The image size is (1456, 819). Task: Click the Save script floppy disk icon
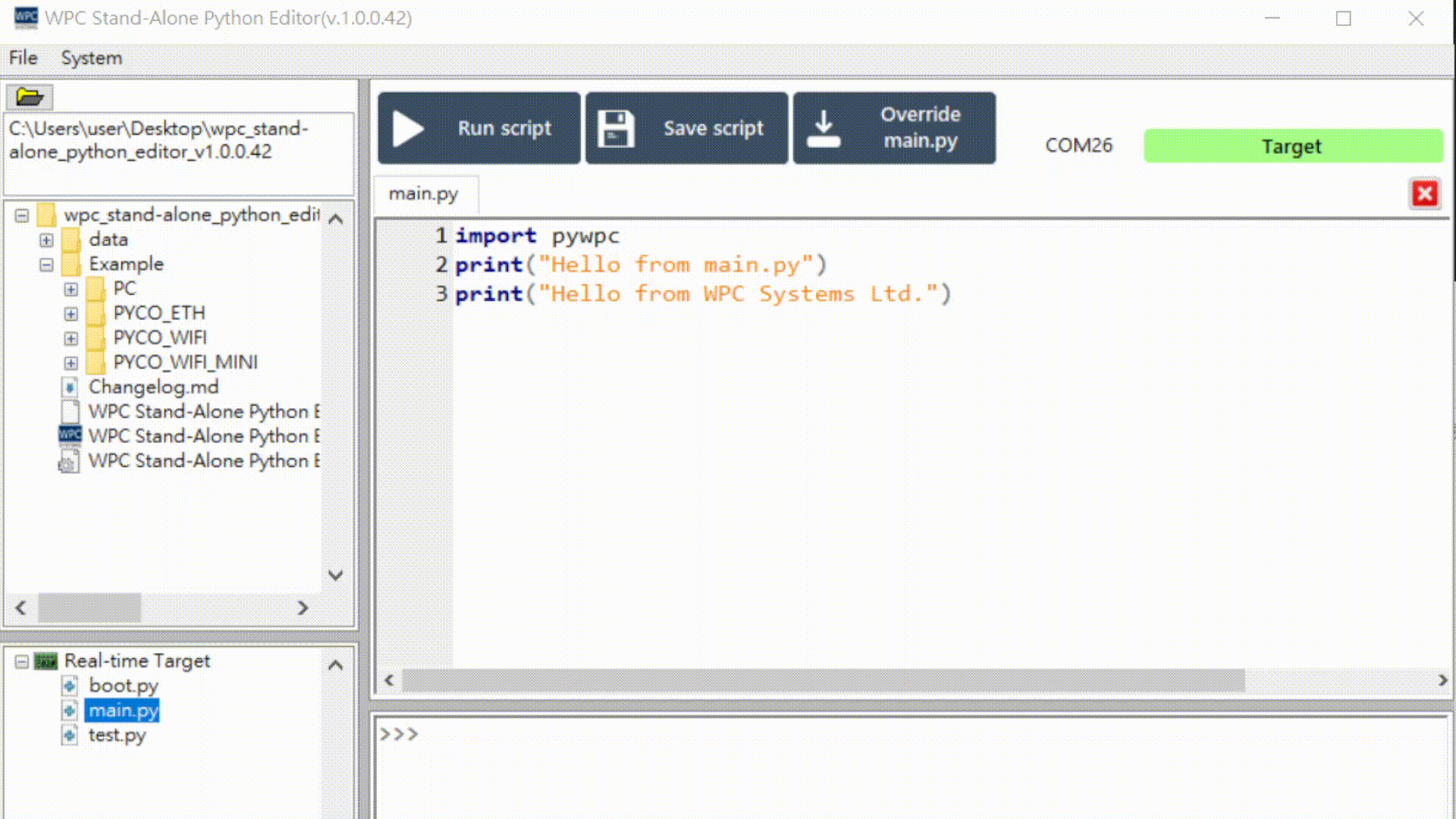click(616, 127)
